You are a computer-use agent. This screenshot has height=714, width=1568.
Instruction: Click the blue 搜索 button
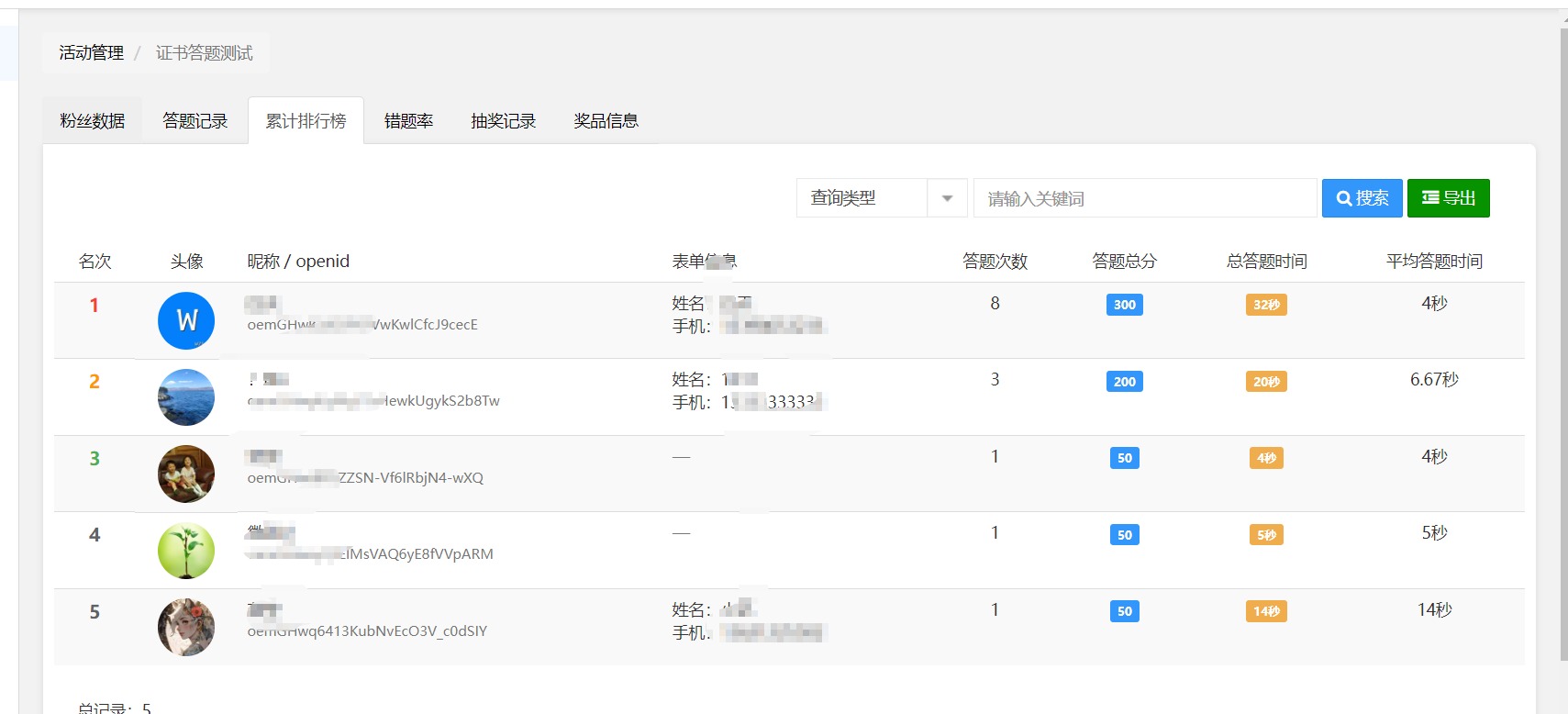click(1362, 198)
